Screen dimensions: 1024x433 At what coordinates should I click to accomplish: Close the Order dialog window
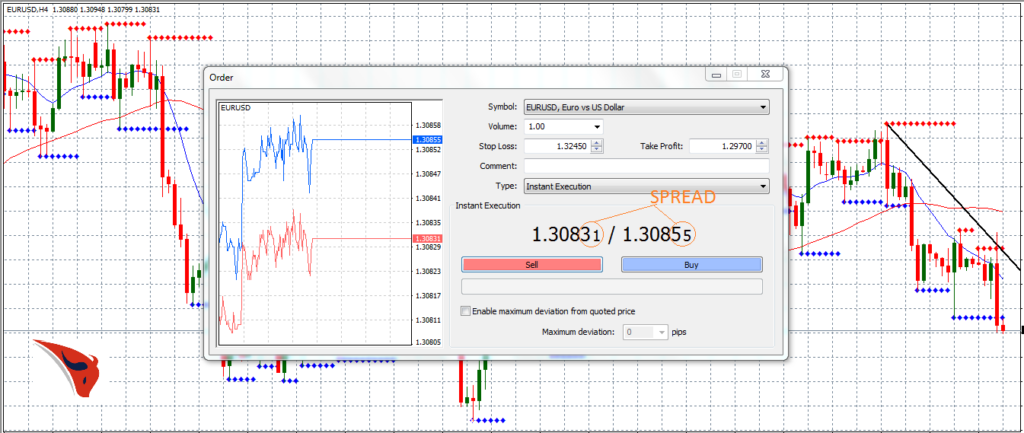[x=764, y=75]
